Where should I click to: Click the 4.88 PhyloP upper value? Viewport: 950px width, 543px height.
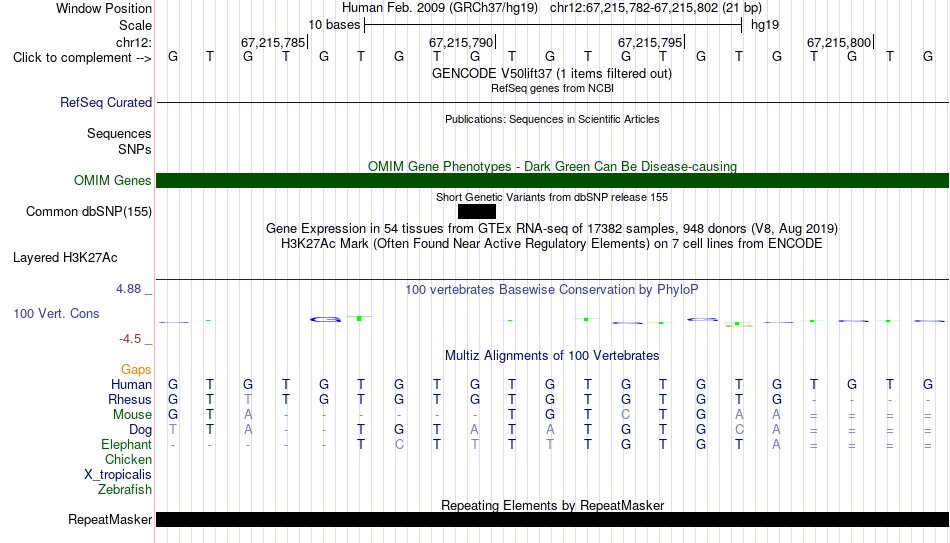pyautogui.click(x=128, y=289)
